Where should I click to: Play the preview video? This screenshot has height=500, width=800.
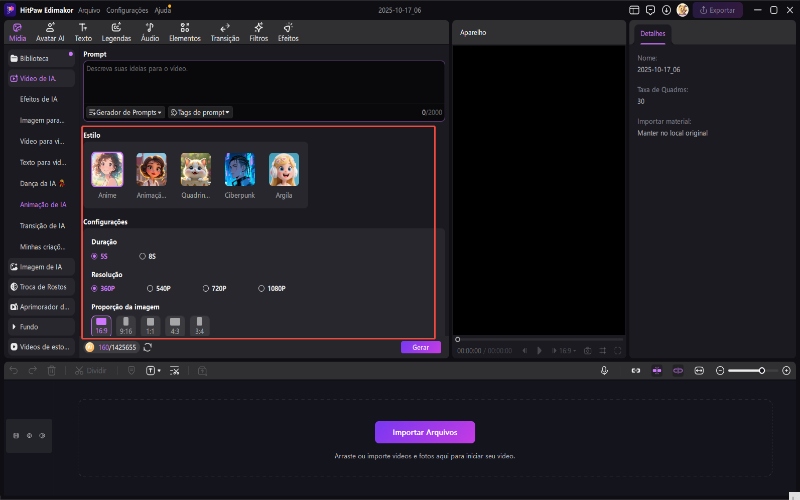539,351
